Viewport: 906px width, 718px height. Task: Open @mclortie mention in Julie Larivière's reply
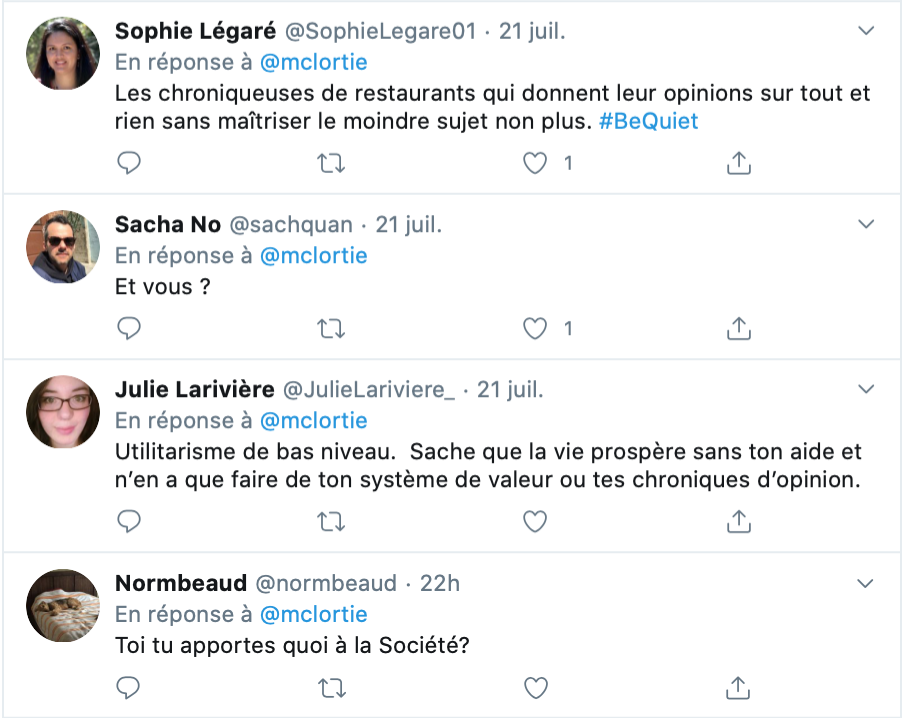click(313, 421)
